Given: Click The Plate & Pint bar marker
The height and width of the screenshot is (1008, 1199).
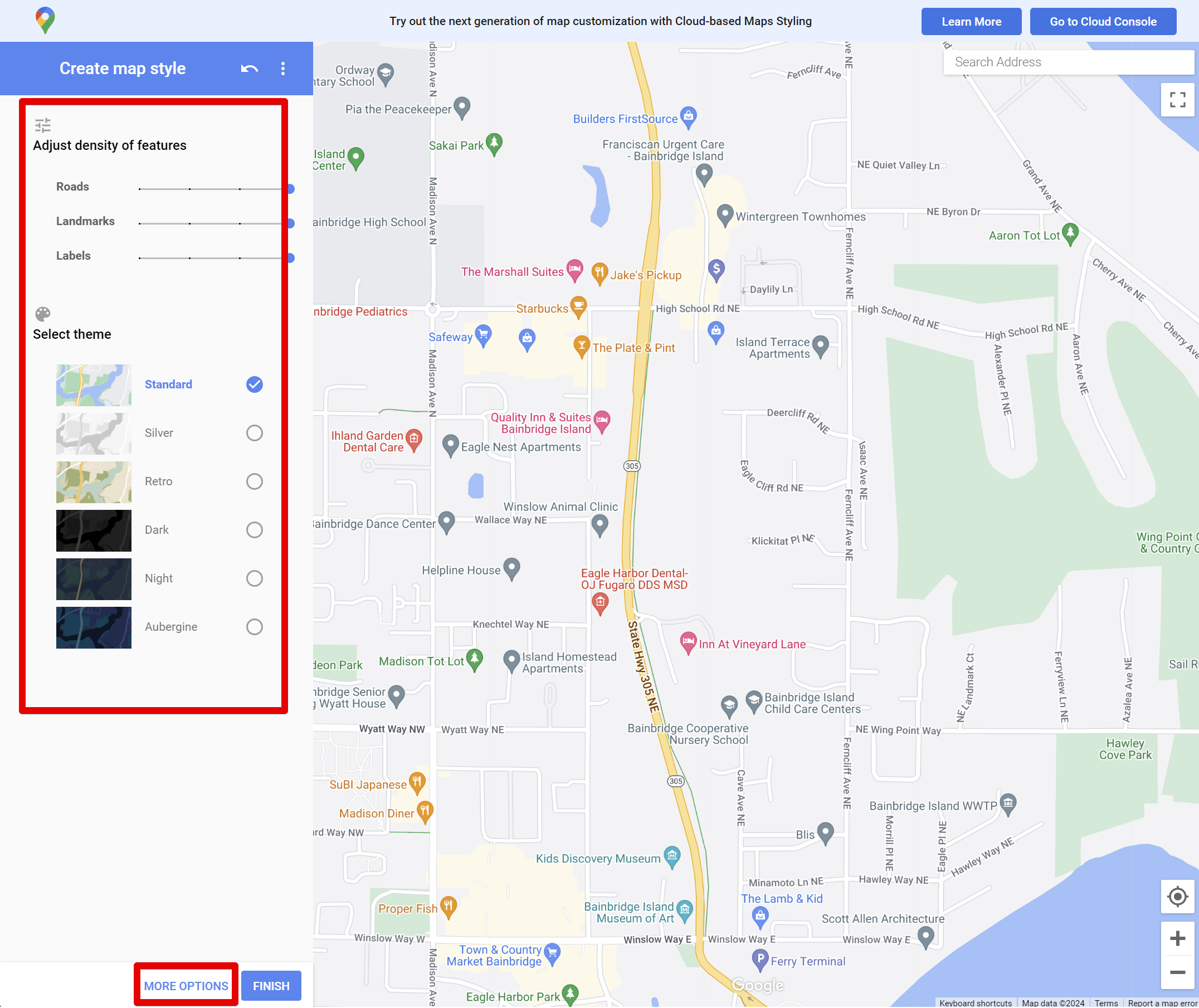Looking at the screenshot, I should (582, 346).
